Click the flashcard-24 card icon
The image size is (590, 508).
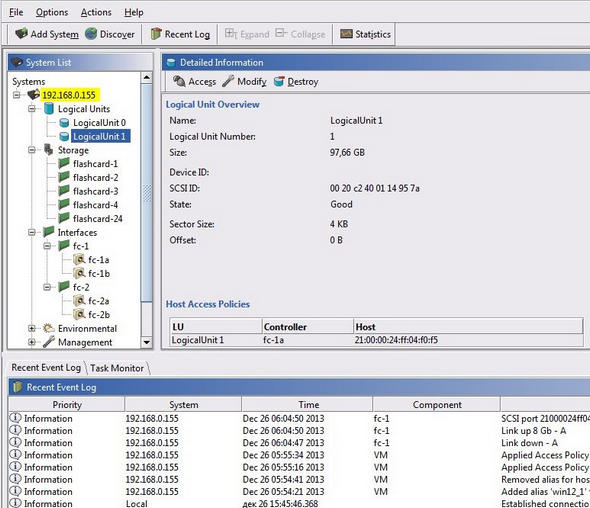coord(64,218)
